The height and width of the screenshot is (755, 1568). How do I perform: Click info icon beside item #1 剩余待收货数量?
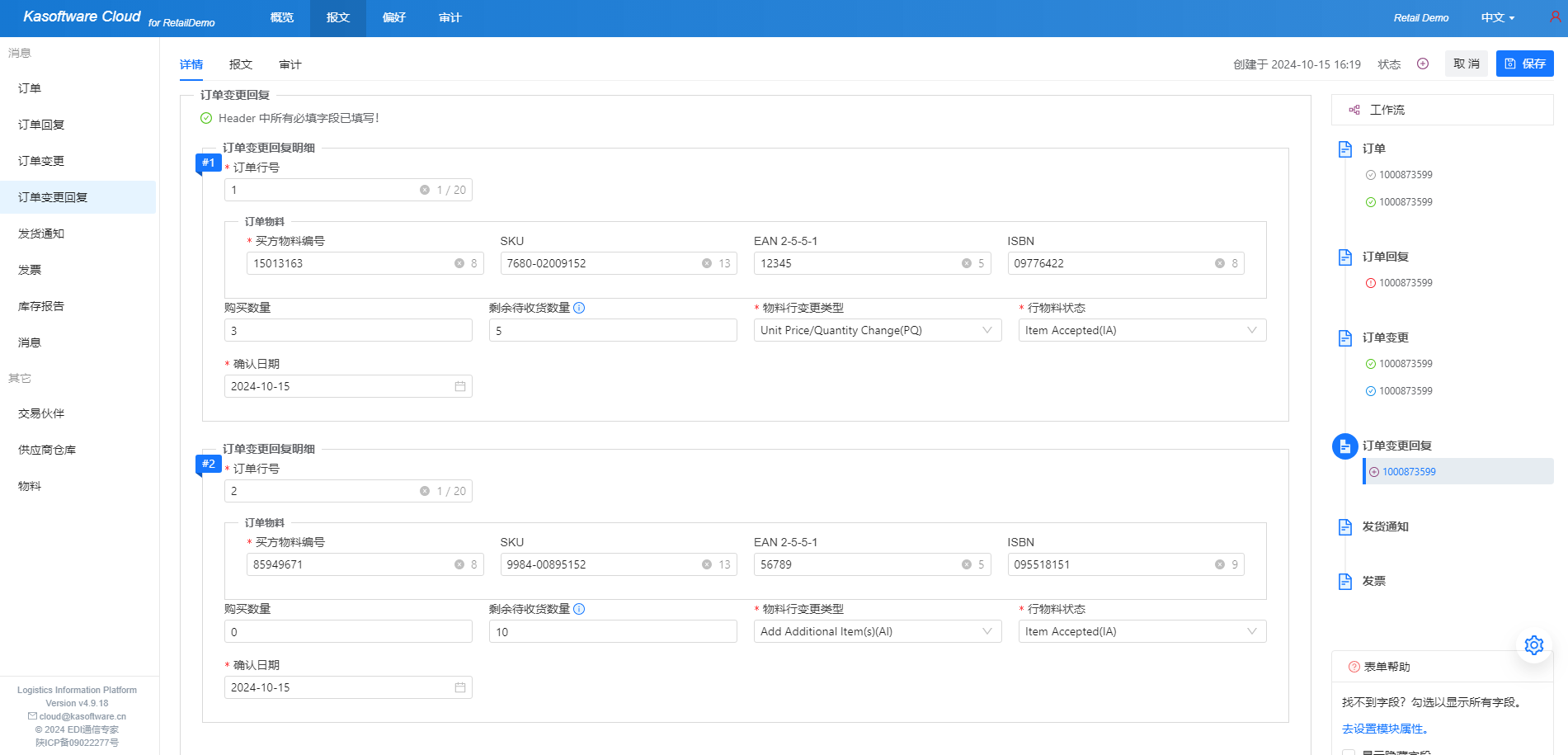579,308
